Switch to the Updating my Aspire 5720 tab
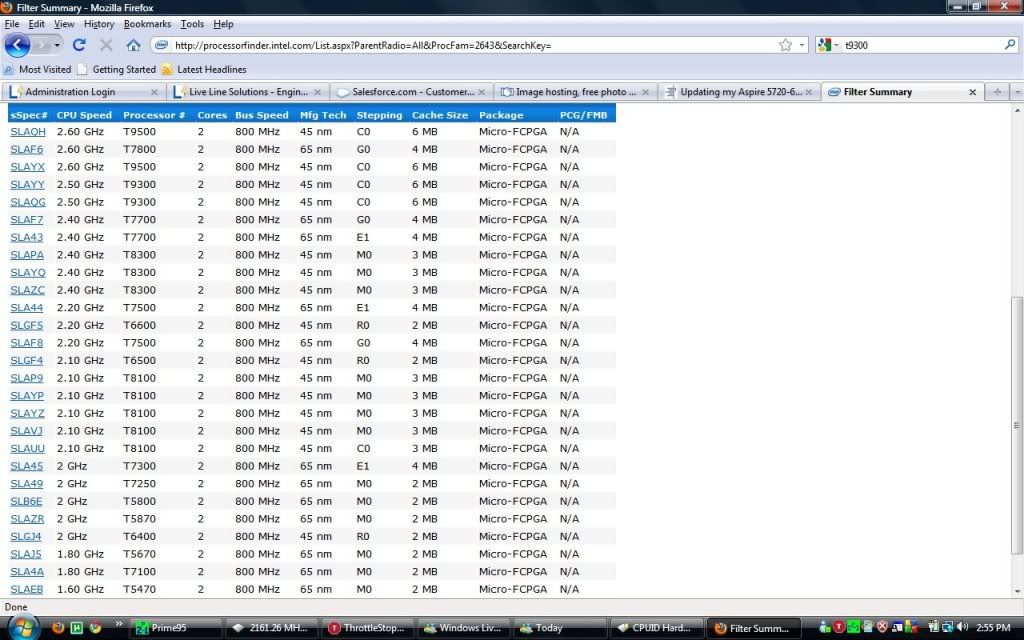 pos(739,92)
